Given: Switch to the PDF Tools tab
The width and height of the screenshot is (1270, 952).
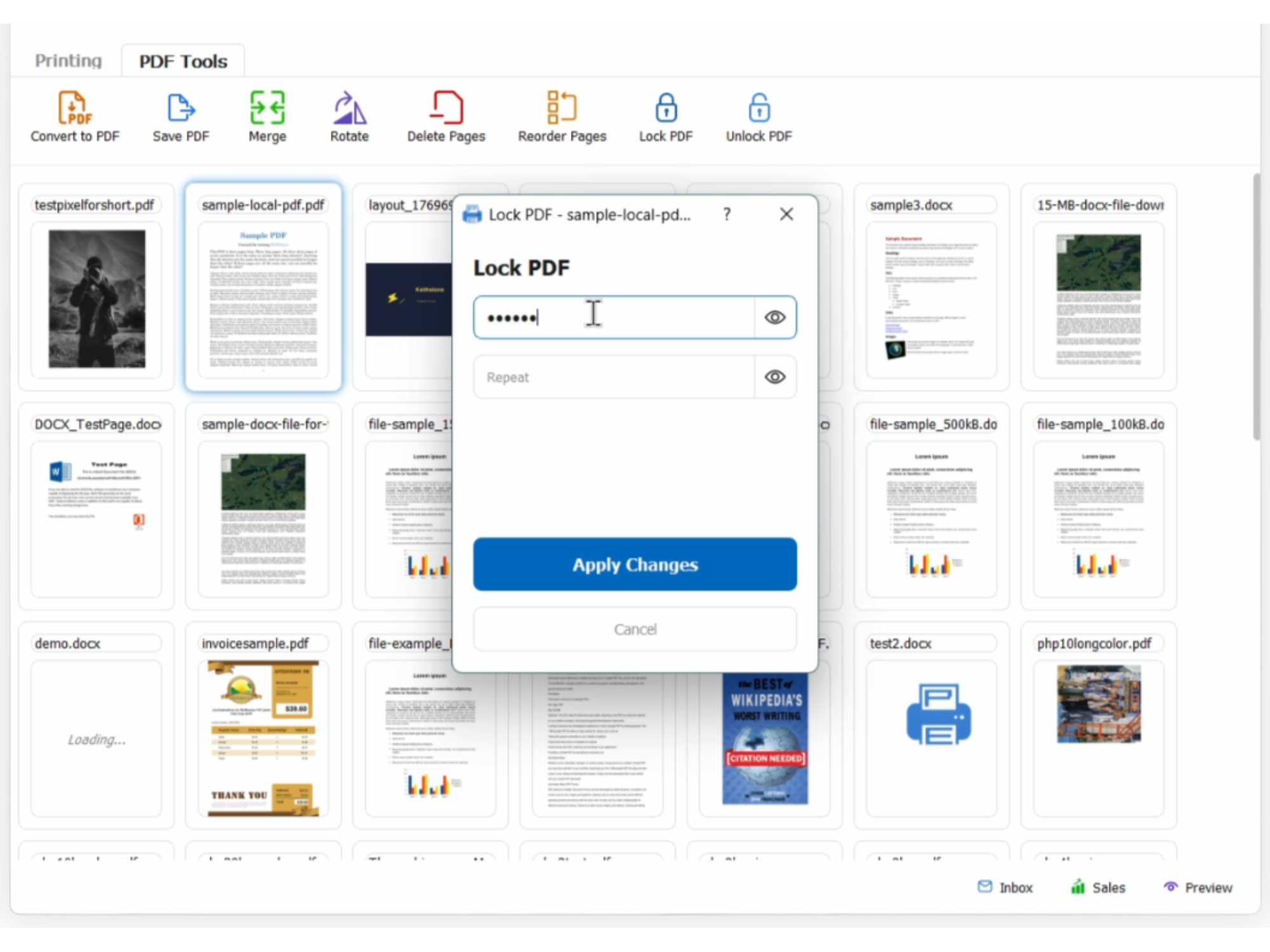Looking at the screenshot, I should point(182,60).
